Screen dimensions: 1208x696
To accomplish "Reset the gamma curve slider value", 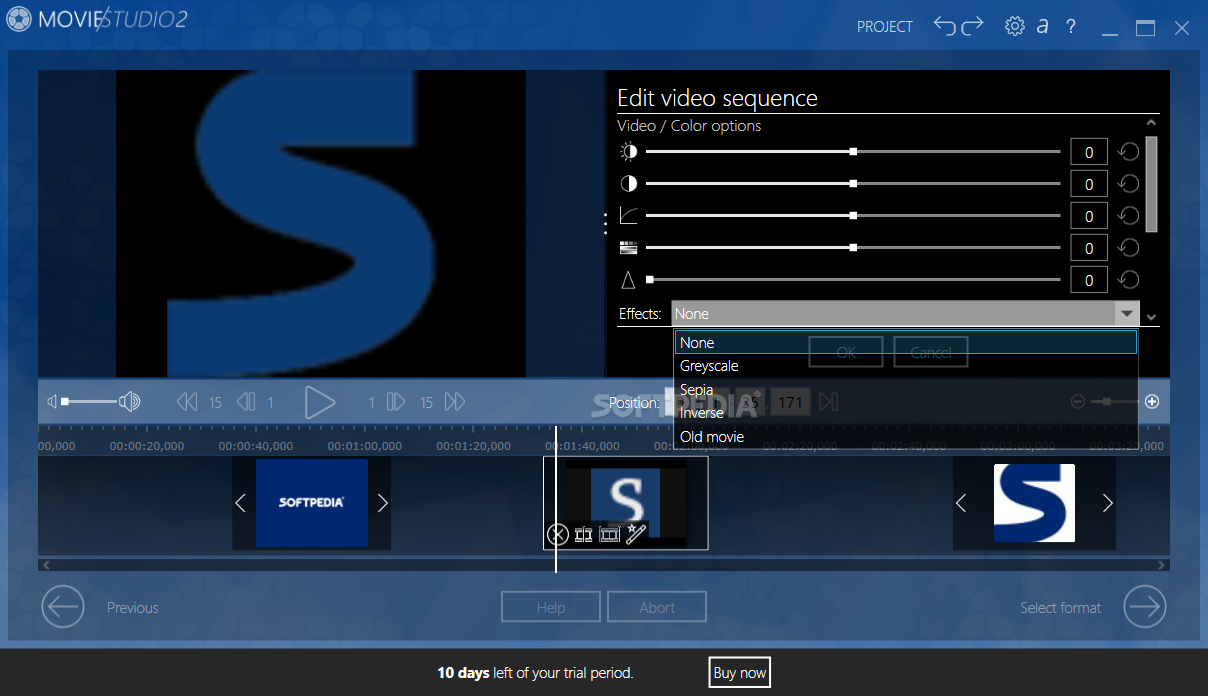I will pyautogui.click(x=1129, y=216).
